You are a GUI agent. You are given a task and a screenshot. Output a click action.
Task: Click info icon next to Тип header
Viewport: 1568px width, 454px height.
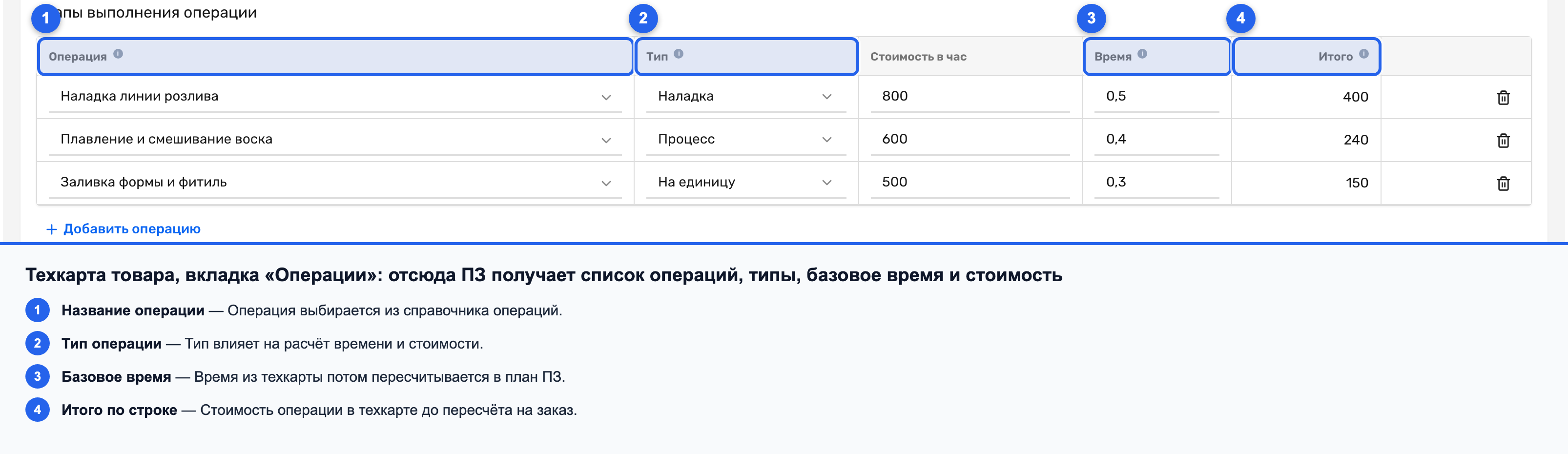coord(678,54)
